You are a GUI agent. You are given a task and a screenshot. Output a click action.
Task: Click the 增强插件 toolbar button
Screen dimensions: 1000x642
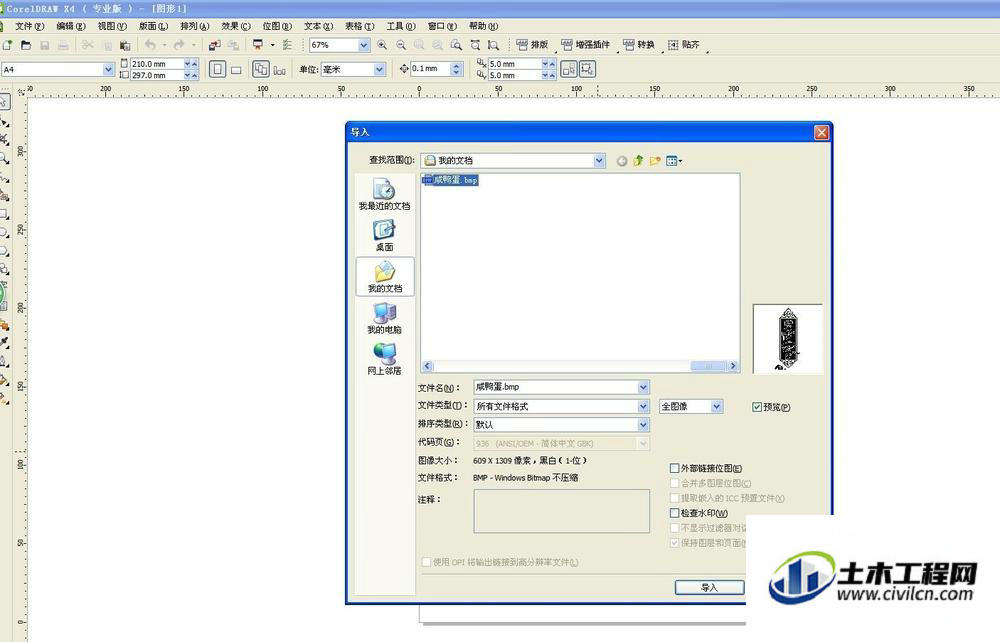(586, 45)
